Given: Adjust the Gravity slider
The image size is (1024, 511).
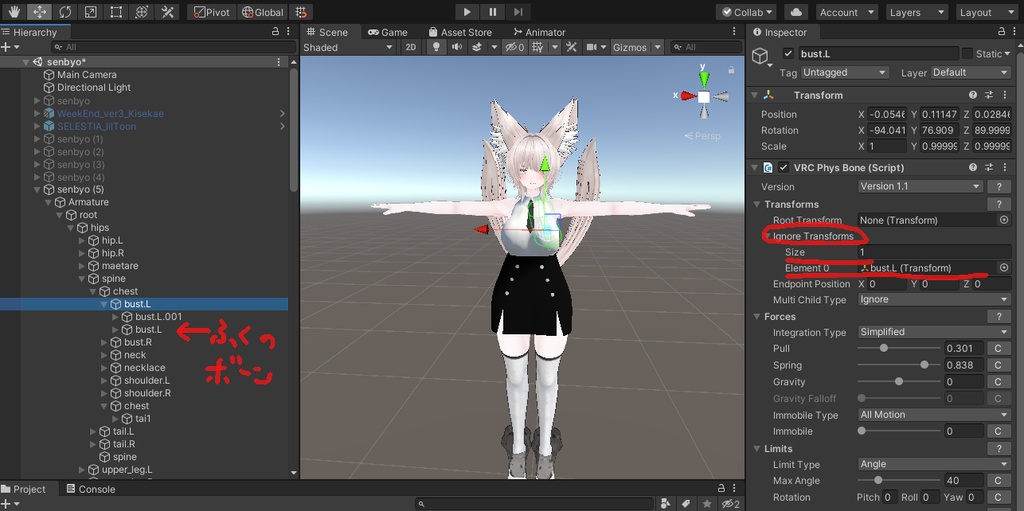Looking at the screenshot, I should [x=899, y=381].
